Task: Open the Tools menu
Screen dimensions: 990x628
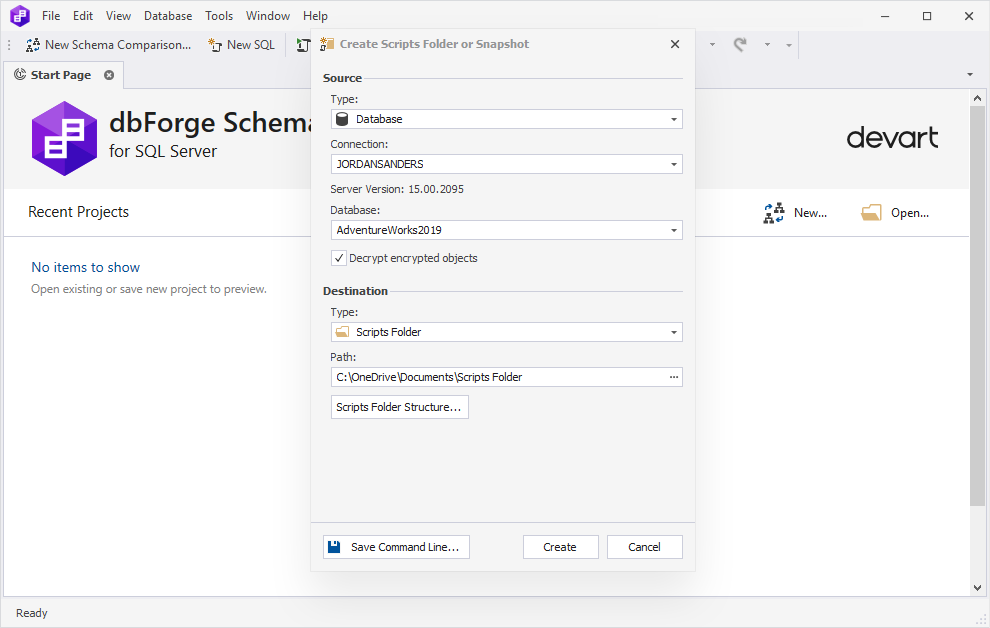Action: pos(219,16)
